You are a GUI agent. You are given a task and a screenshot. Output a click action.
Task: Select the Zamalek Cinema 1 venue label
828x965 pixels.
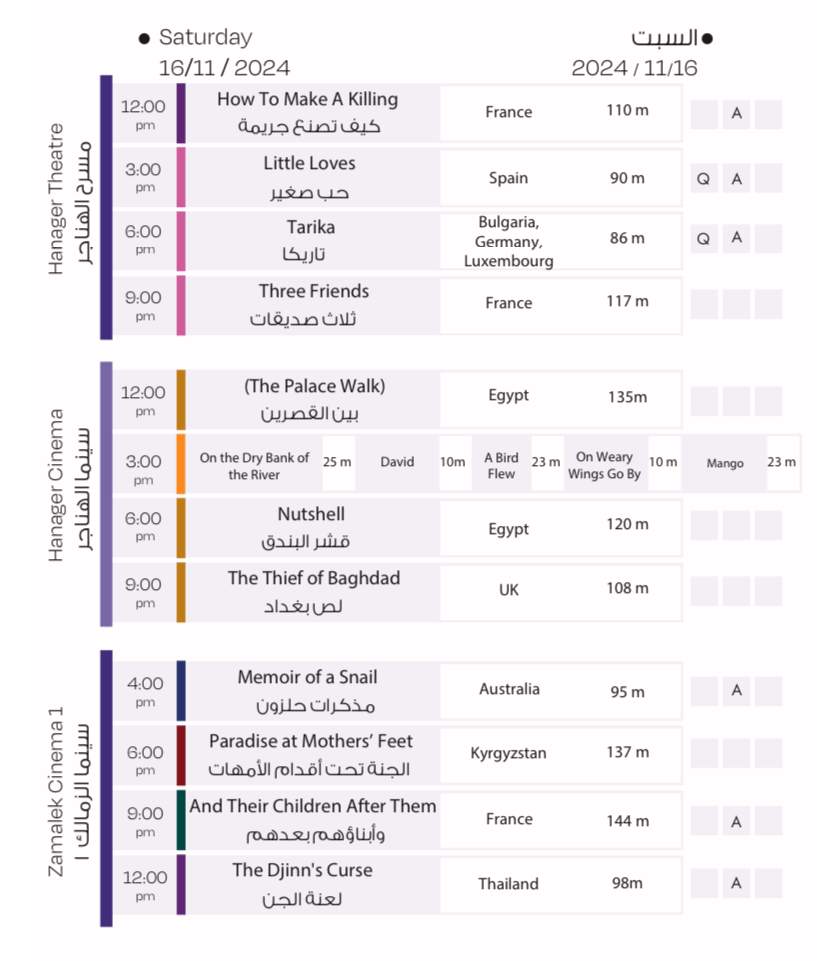click(56, 790)
